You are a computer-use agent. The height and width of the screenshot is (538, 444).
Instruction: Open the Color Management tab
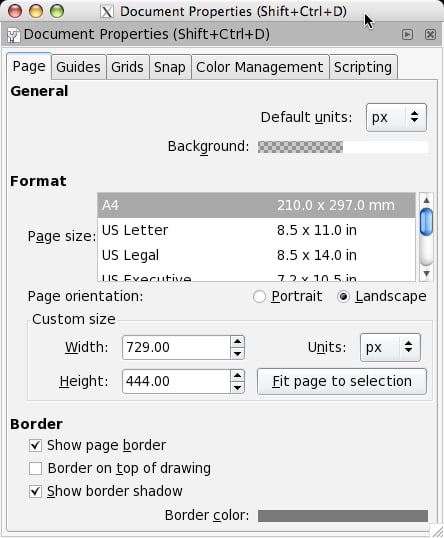[x=260, y=67]
